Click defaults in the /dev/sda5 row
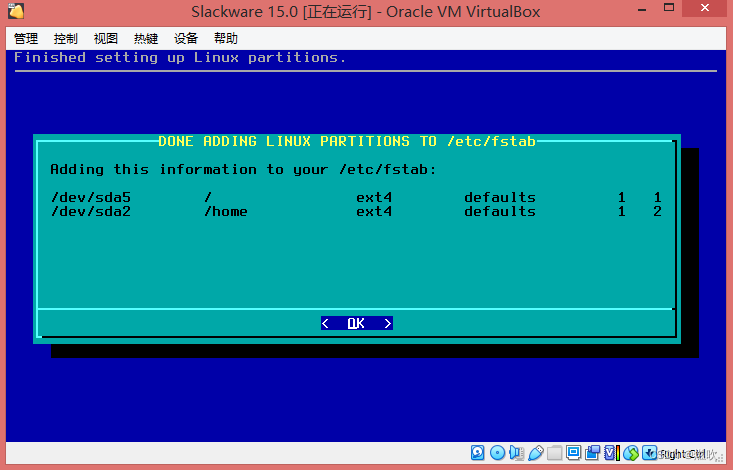Image resolution: width=733 pixels, height=470 pixels. coord(500,197)
